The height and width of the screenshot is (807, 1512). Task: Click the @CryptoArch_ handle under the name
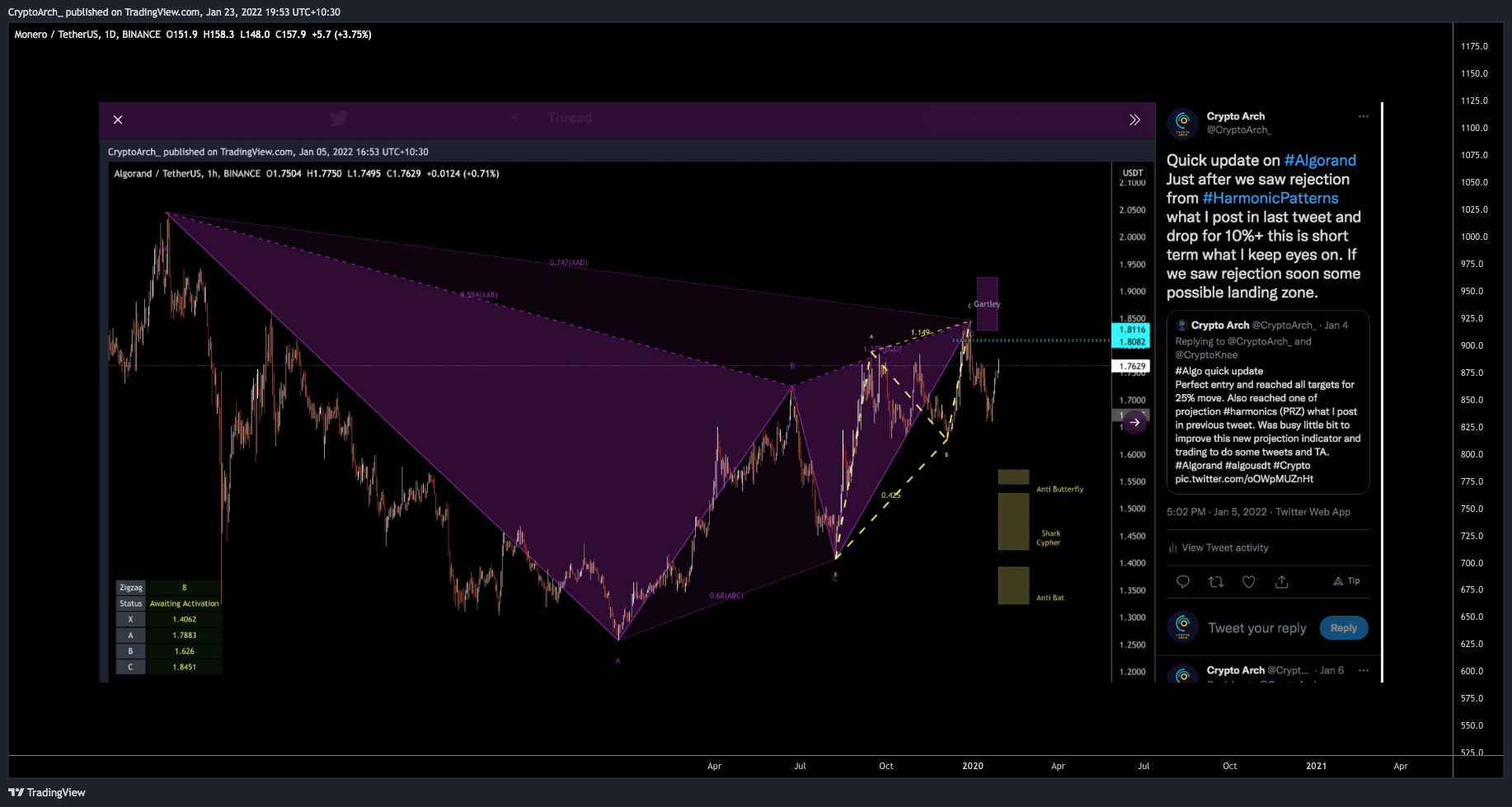1238,130
